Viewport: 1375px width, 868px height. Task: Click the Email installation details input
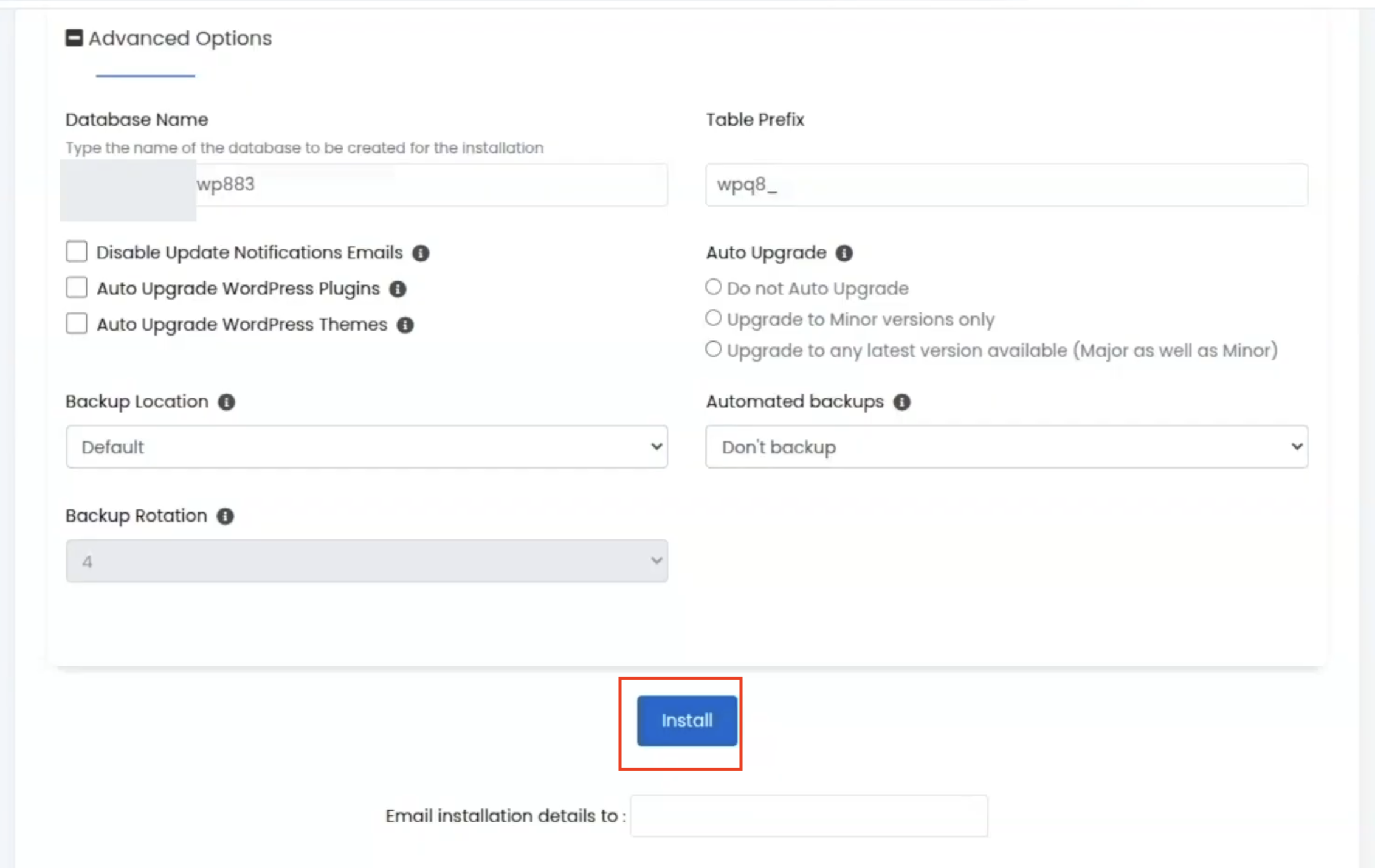[x=809, y=816]
